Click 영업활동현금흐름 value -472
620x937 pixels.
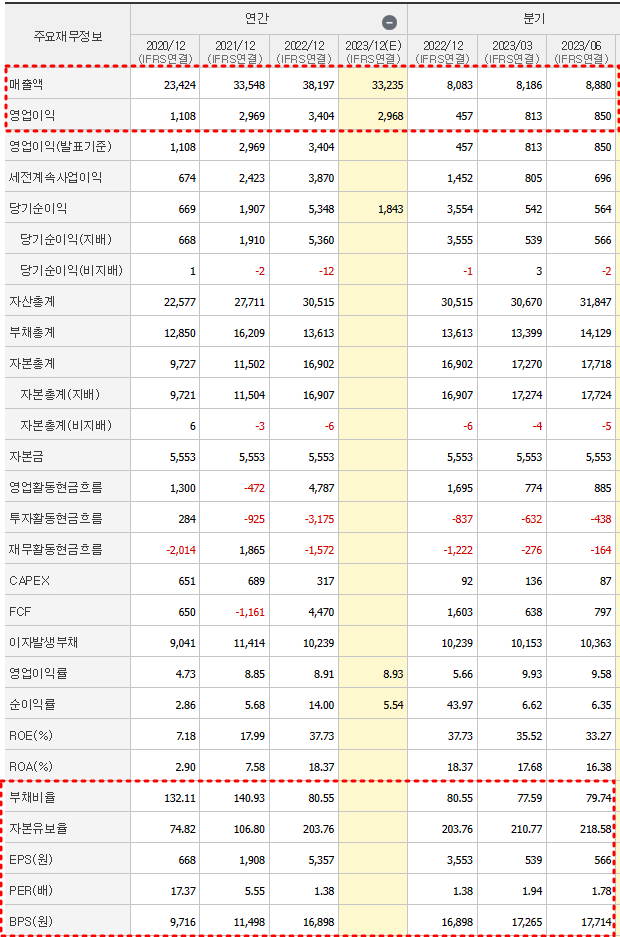[254, 488]
